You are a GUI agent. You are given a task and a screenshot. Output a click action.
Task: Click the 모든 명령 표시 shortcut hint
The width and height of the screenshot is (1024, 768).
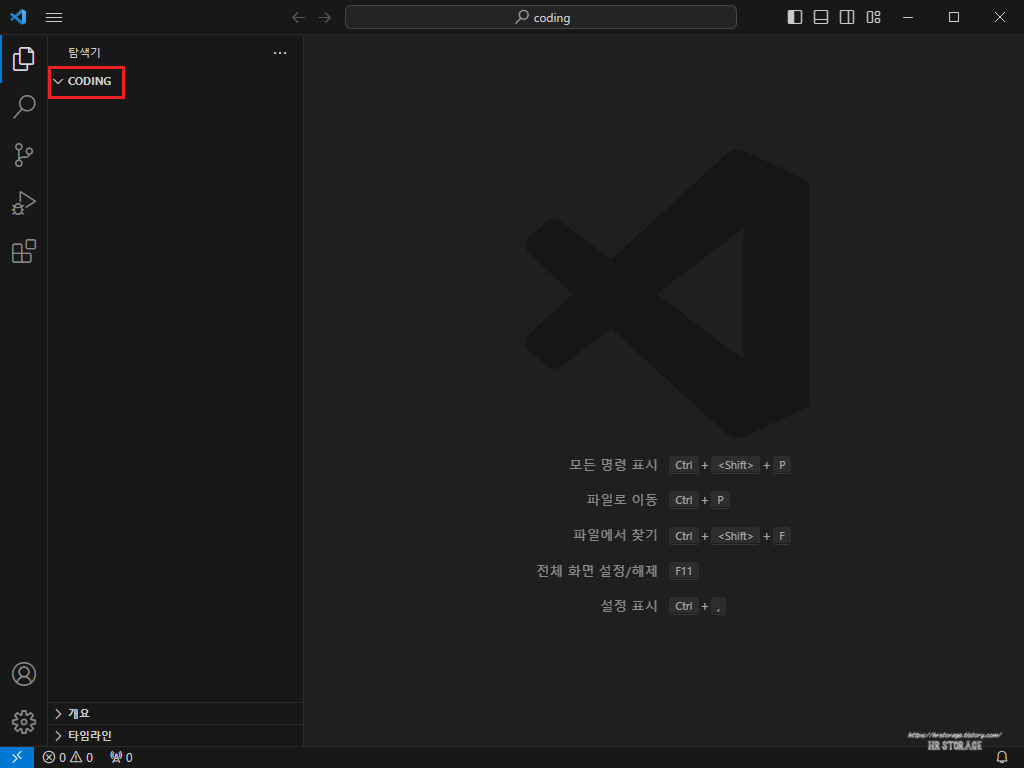(613, 465)
